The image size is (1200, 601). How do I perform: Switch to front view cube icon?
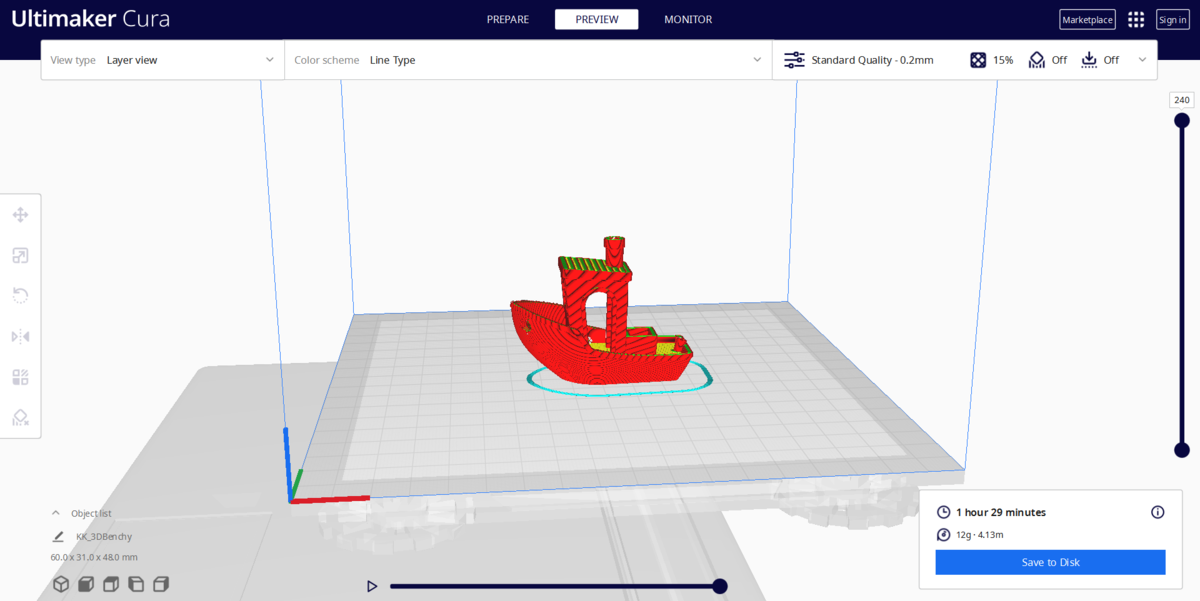tap(86, 584)
